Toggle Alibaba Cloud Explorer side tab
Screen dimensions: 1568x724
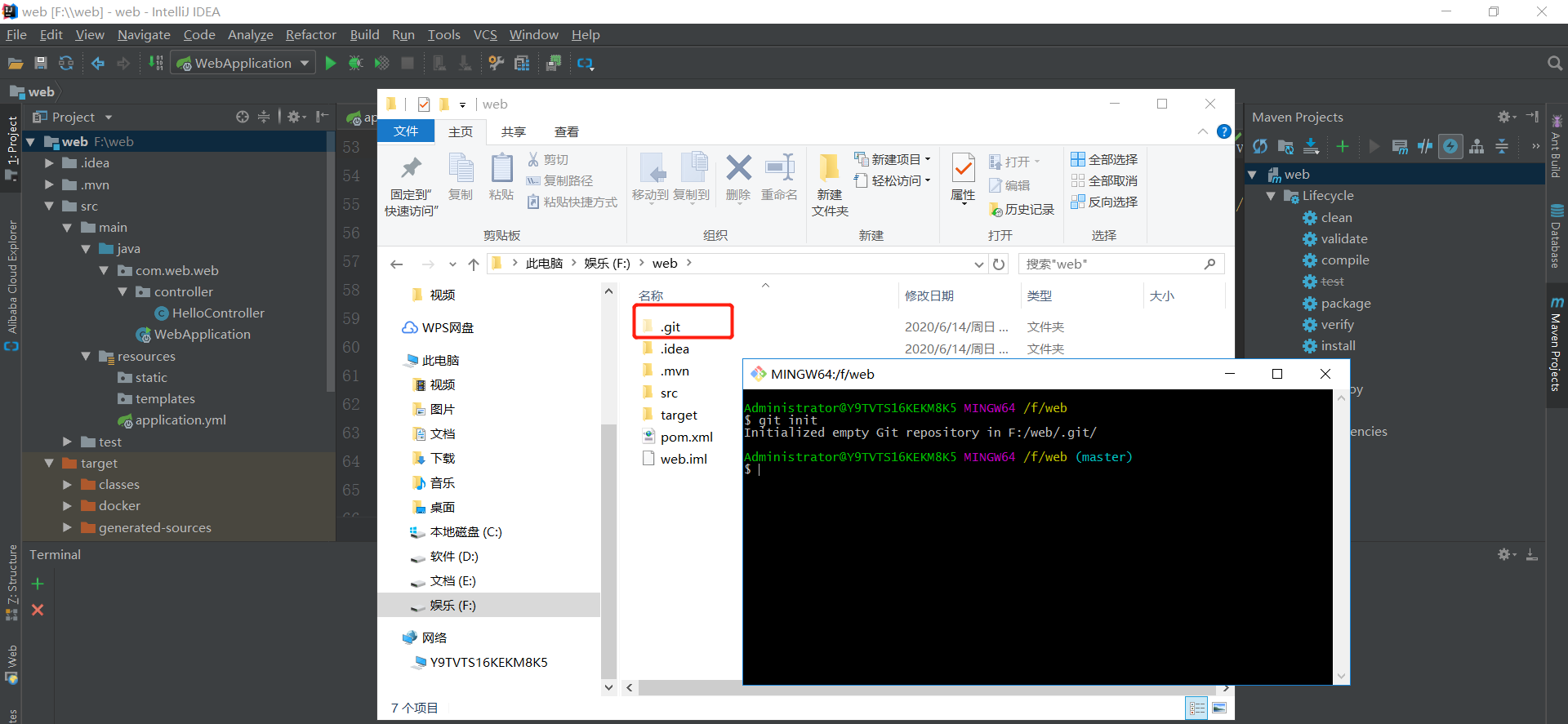click(11, 284)
